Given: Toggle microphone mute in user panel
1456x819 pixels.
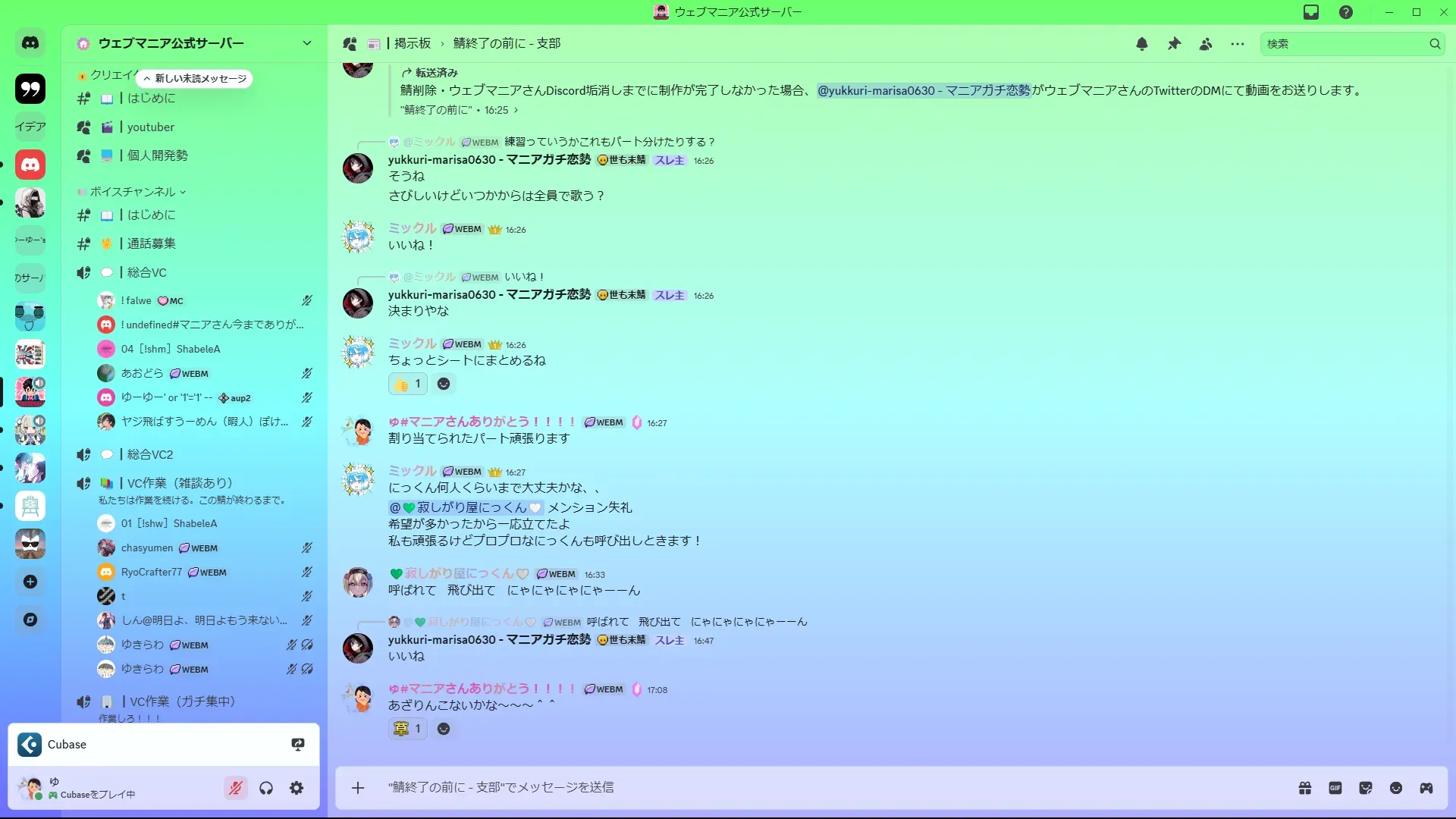Looking at the screenshot, I should (236, 788).
